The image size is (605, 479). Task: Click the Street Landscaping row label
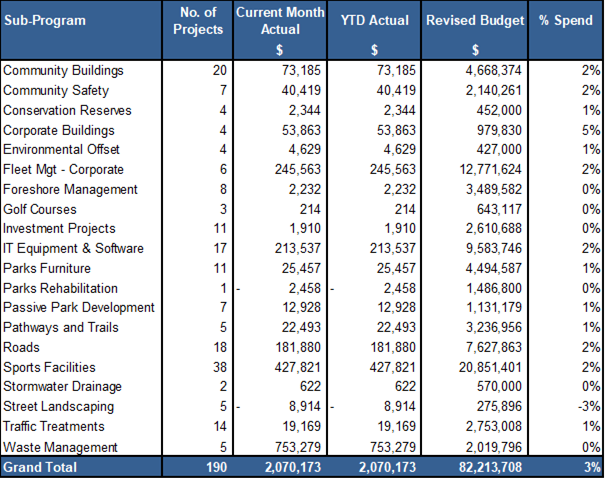tap(58, 406)
